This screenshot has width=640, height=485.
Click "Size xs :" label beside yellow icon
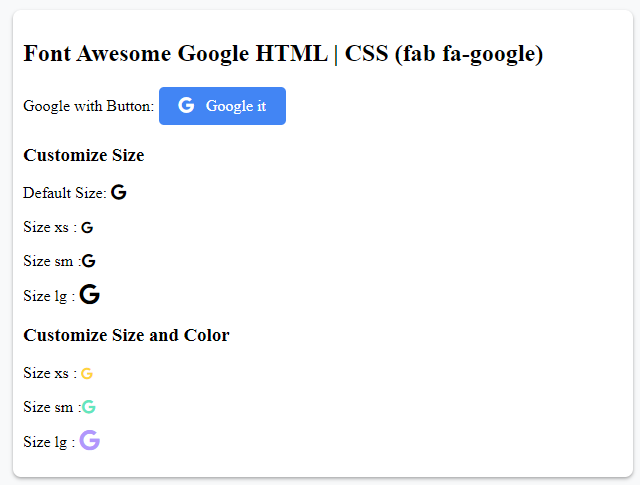(x=49, y=374)
